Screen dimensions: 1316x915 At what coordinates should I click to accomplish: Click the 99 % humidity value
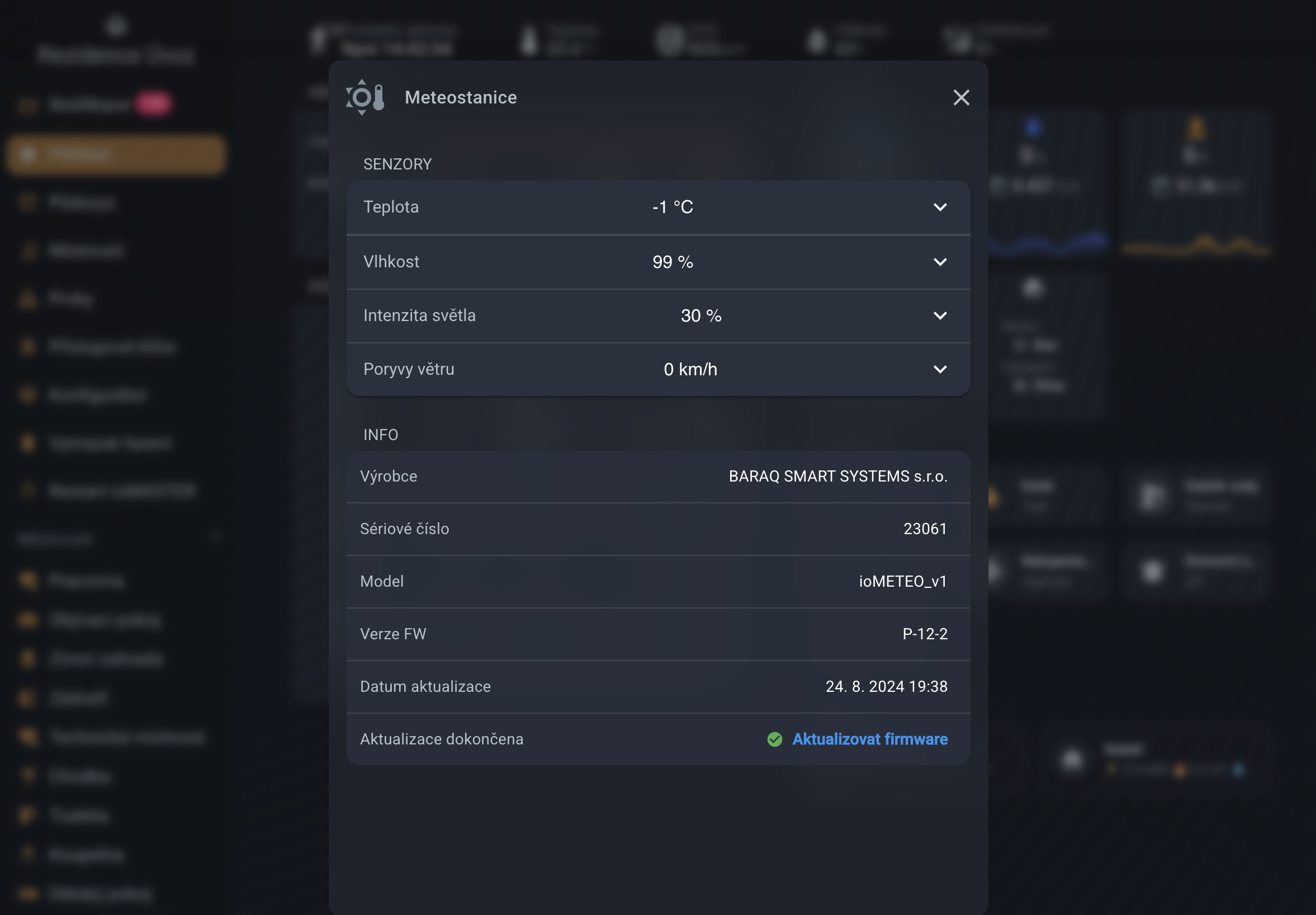point(672,262)
